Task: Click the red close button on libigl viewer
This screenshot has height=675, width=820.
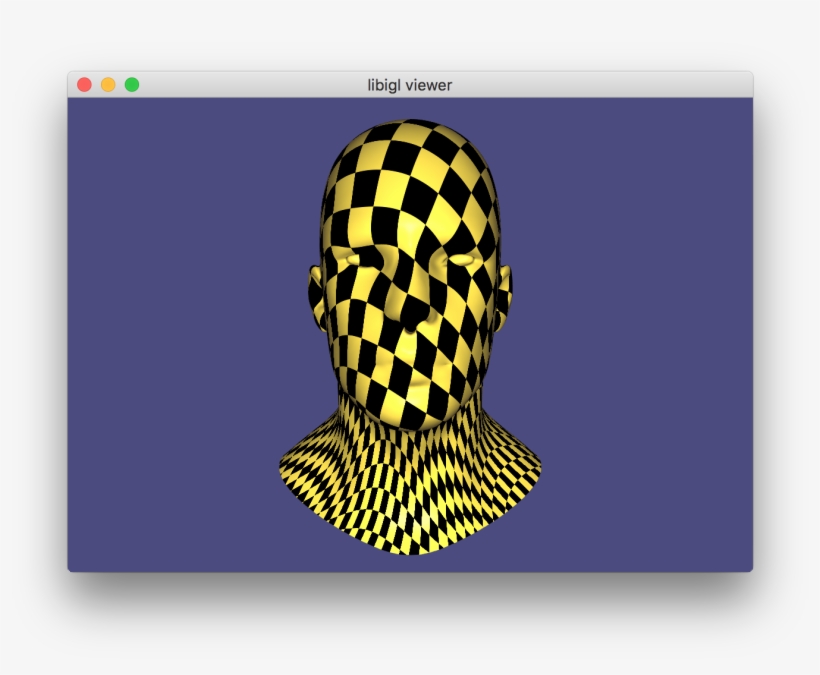Action: 83,86
